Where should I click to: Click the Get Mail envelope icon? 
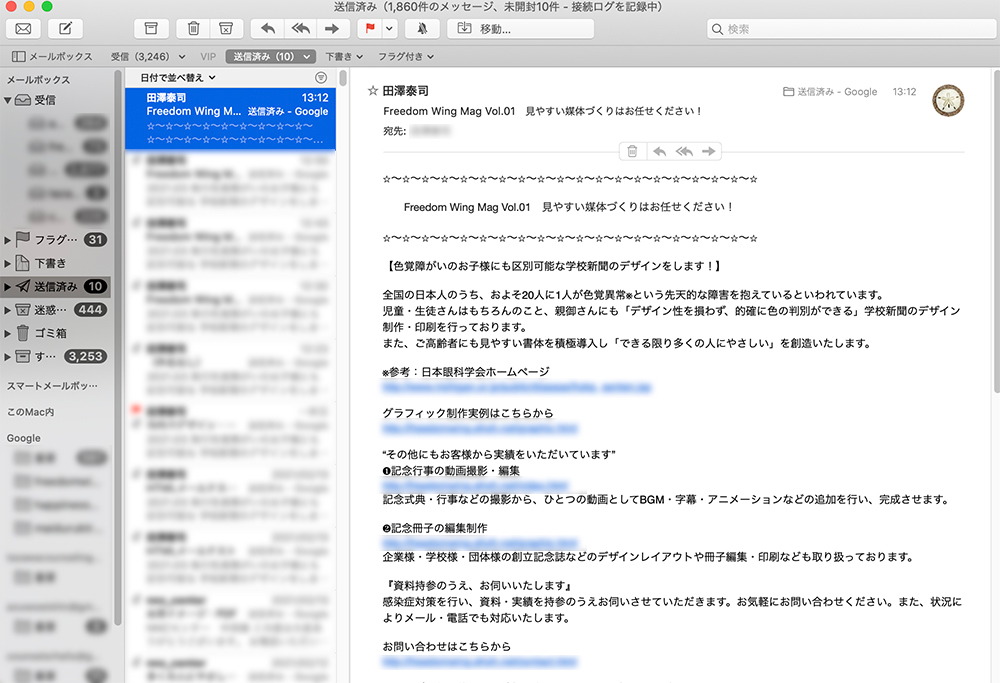[23, 29]
